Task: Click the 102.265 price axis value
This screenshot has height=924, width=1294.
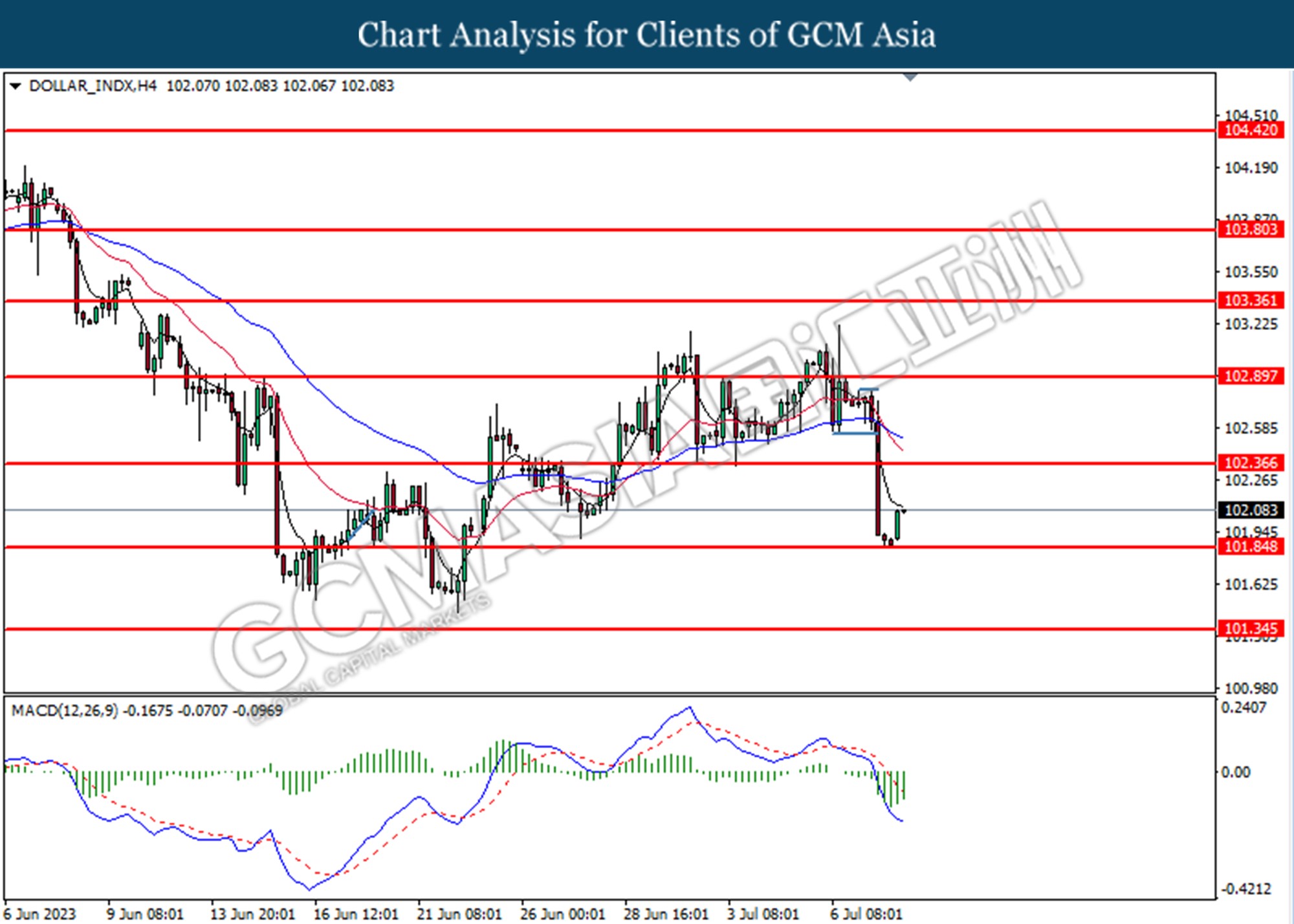Action: (x=1251, y=480)
